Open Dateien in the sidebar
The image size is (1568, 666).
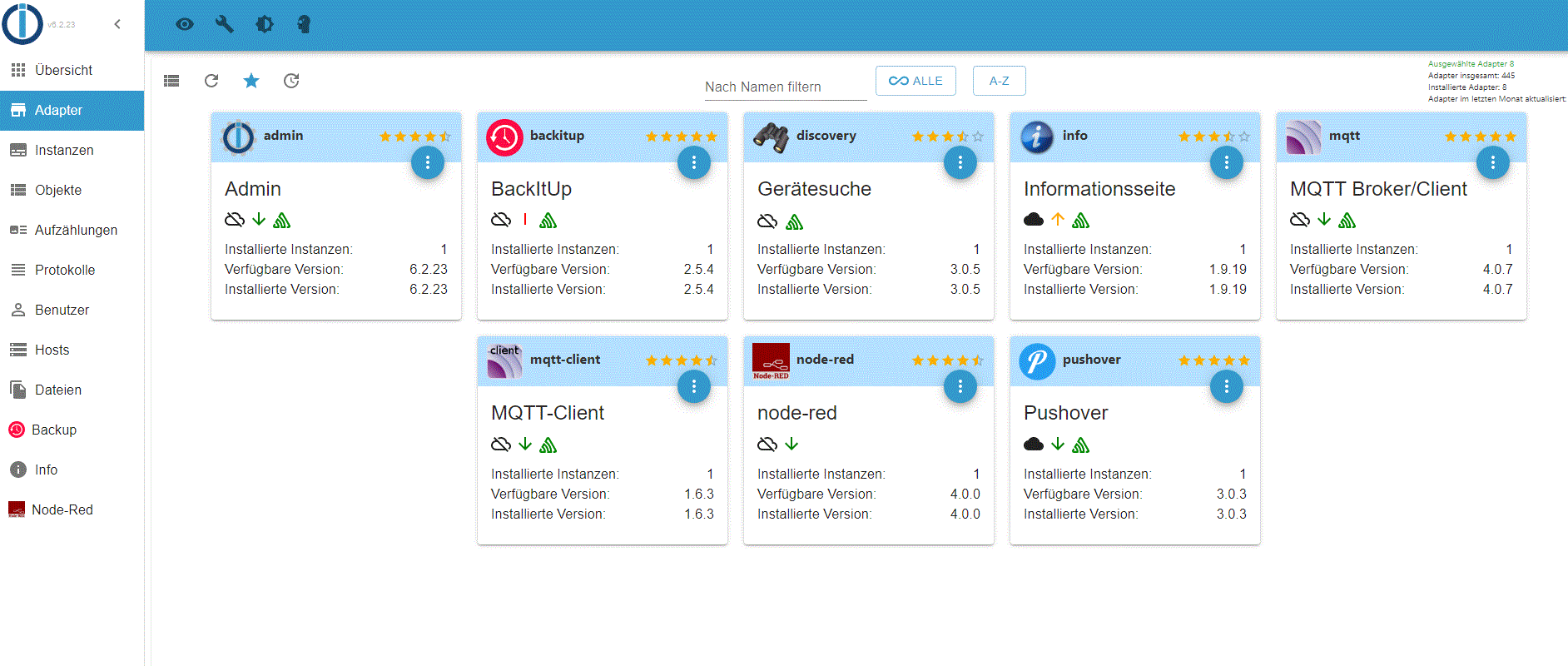click(x=72, y=390)
